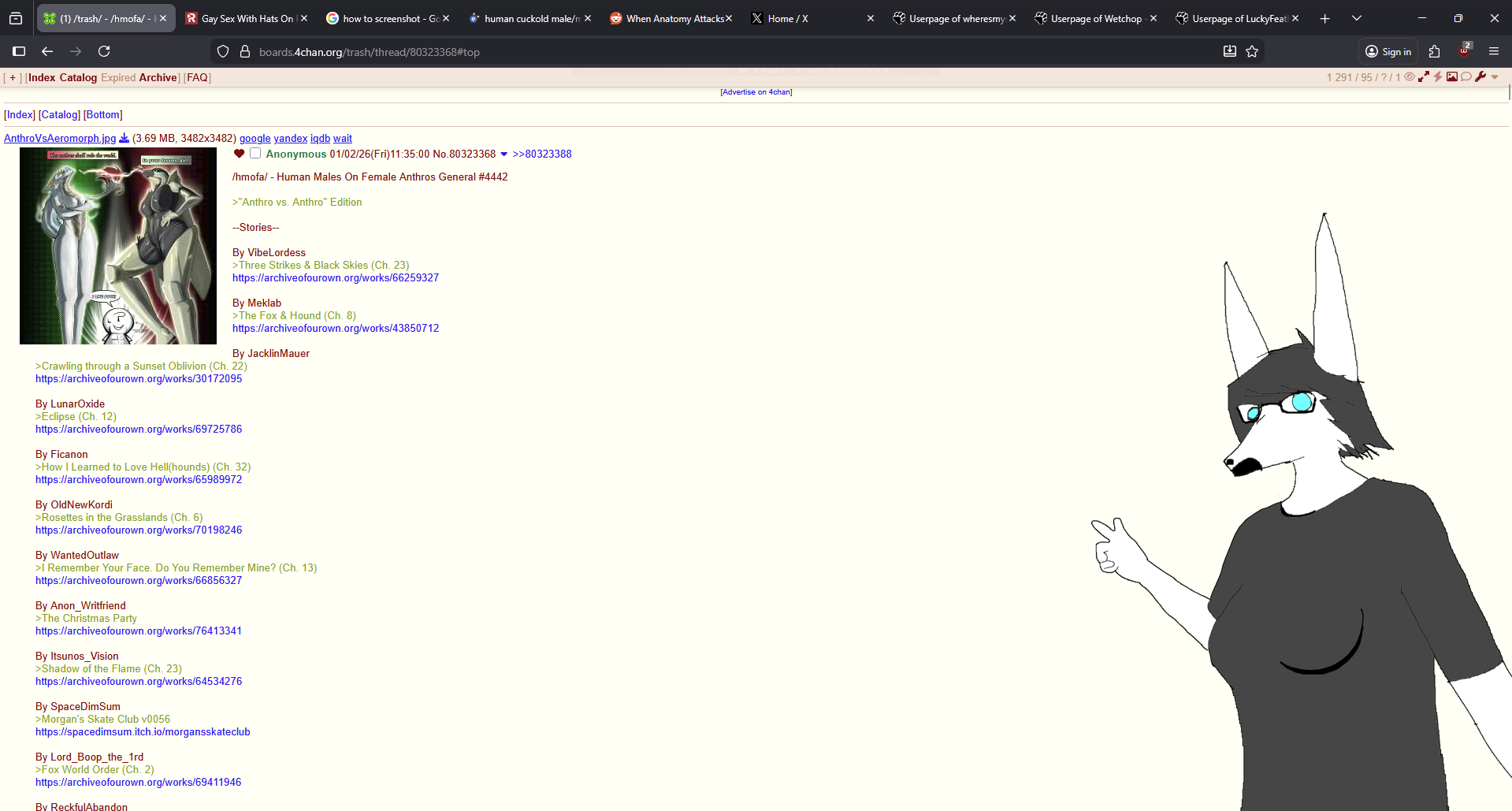
Task: Click the heart icon on the original post
Action: point(239,154)
